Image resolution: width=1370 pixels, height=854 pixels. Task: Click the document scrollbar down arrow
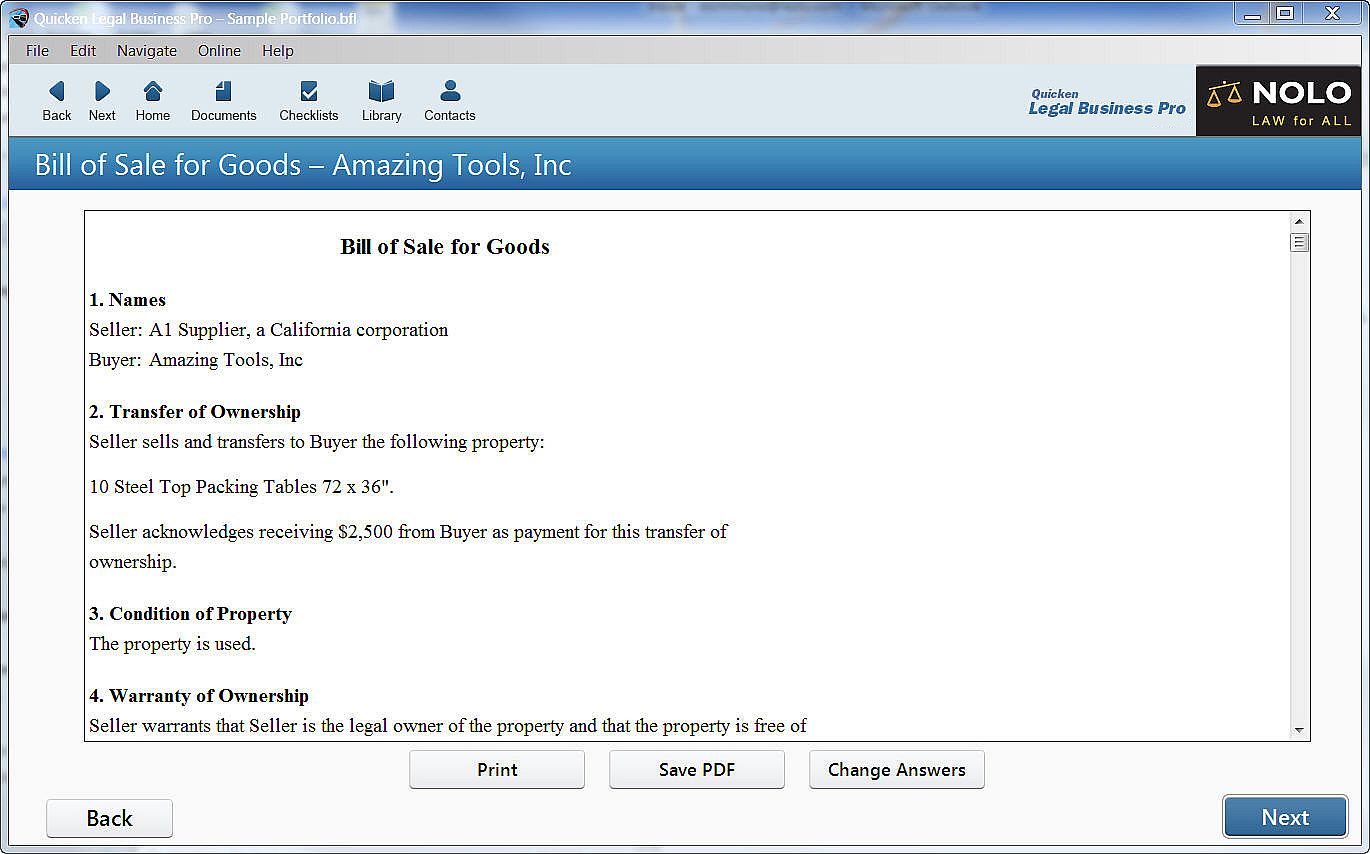pyautogui.click(x=1299, y=731)
